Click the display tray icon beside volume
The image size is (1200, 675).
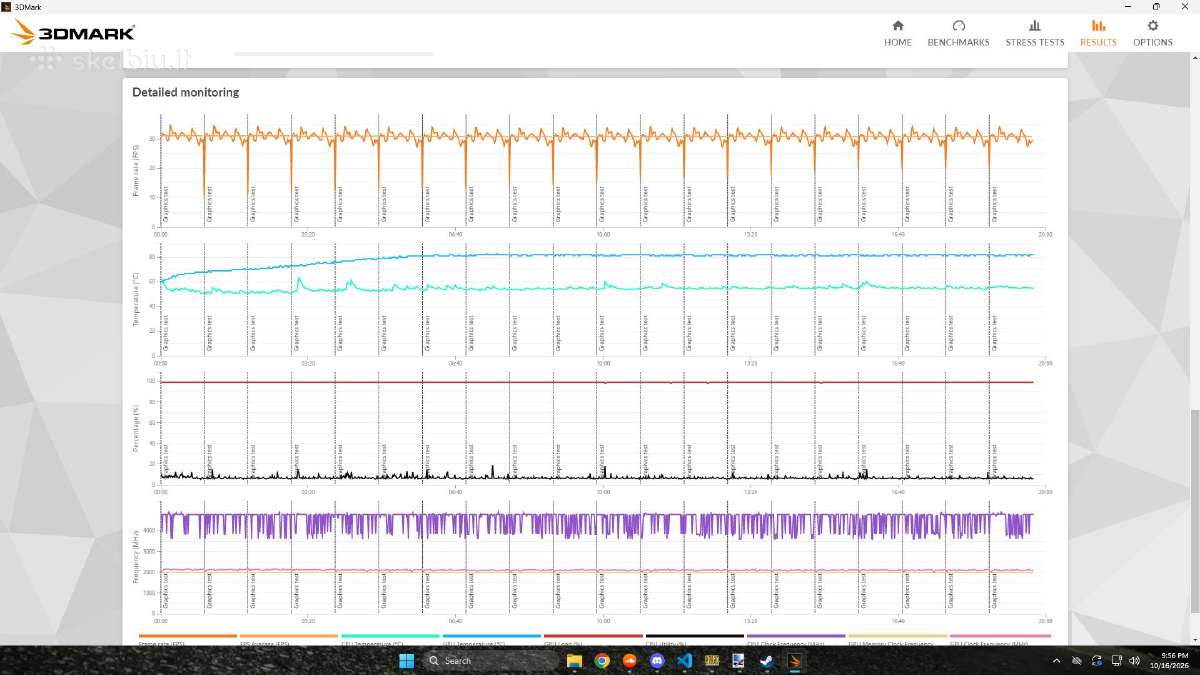(1116, 661)
